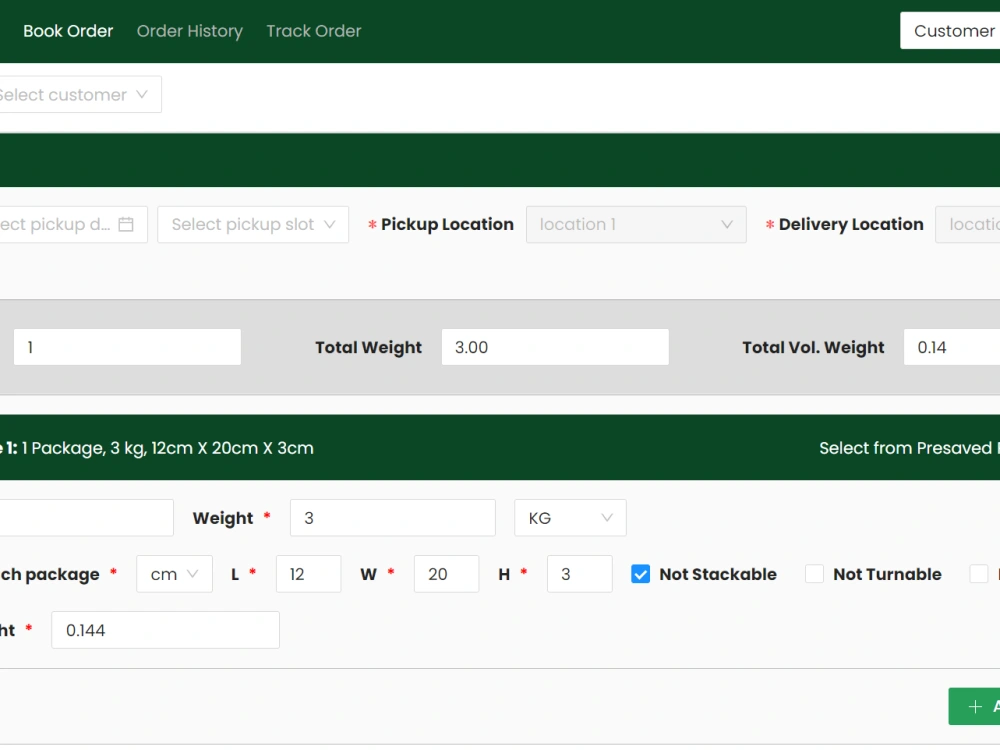This screenshot has height=750, width=1000.
Task: Check the Not Turnable checkbox
Action: (x=814, y=574)
